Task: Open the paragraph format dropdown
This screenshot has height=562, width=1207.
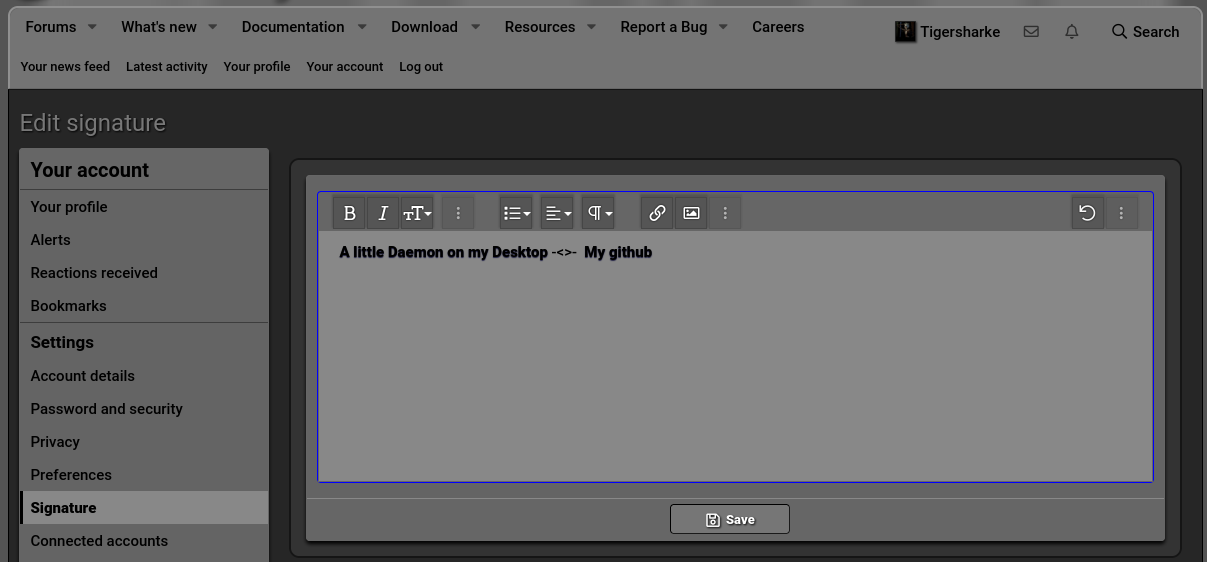Action: 598,213
